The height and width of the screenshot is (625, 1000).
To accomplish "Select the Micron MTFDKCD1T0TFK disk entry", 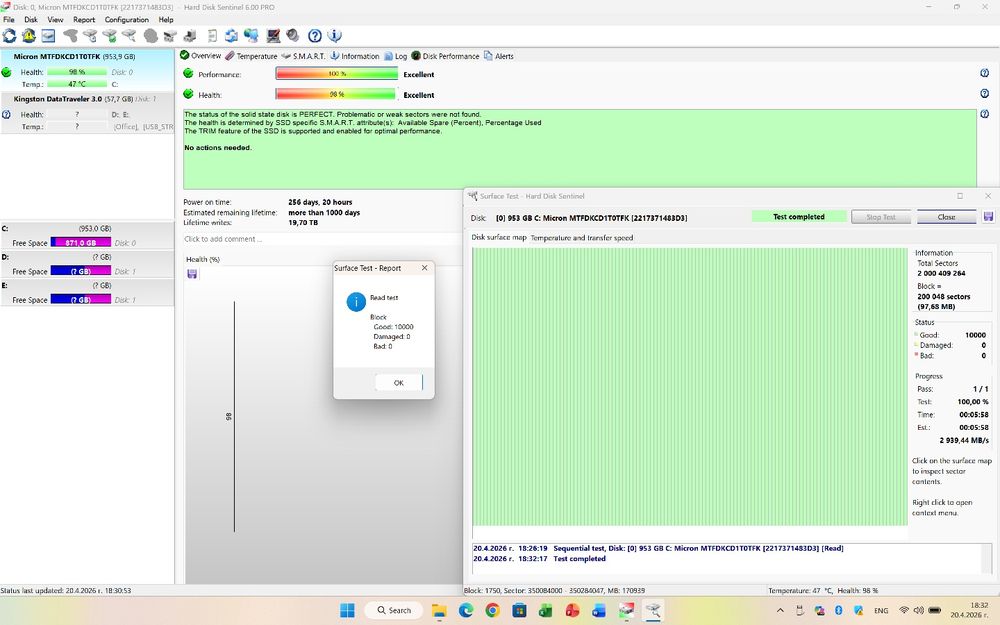I will [x=87, y=70].
